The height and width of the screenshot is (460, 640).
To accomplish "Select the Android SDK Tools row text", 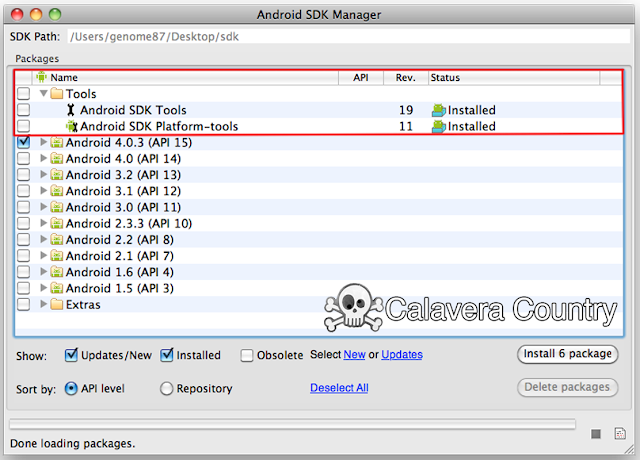I will tap(133, 110).
